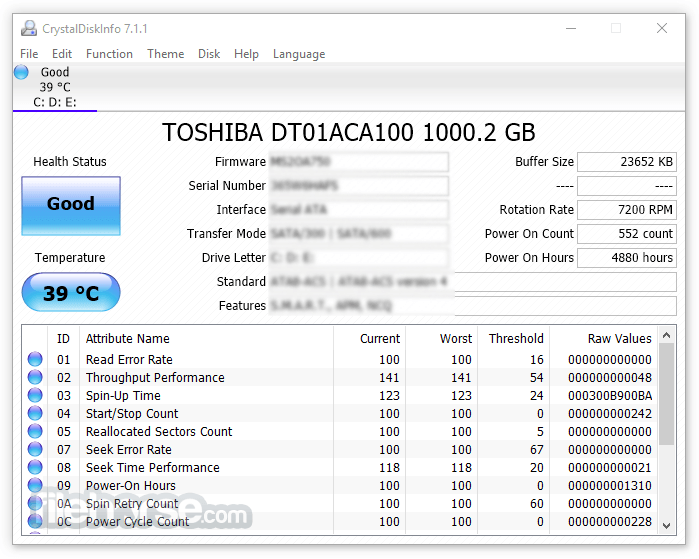
Task: Click the Health Status label
Action: tap(70, 162)
